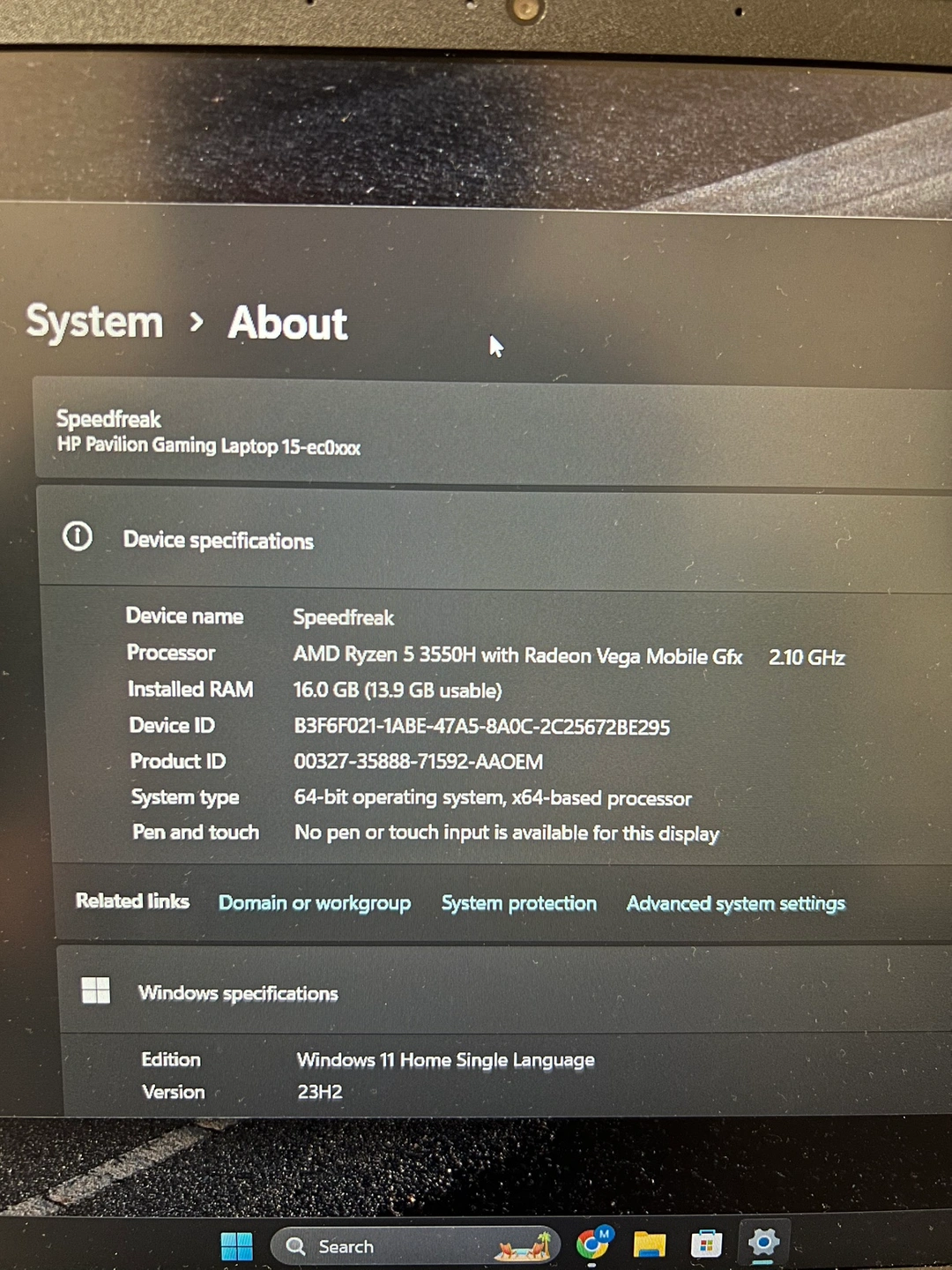Click the Windows logo beside Windows specifications
Screen dimensions: 952x1270
click(95, 990)
